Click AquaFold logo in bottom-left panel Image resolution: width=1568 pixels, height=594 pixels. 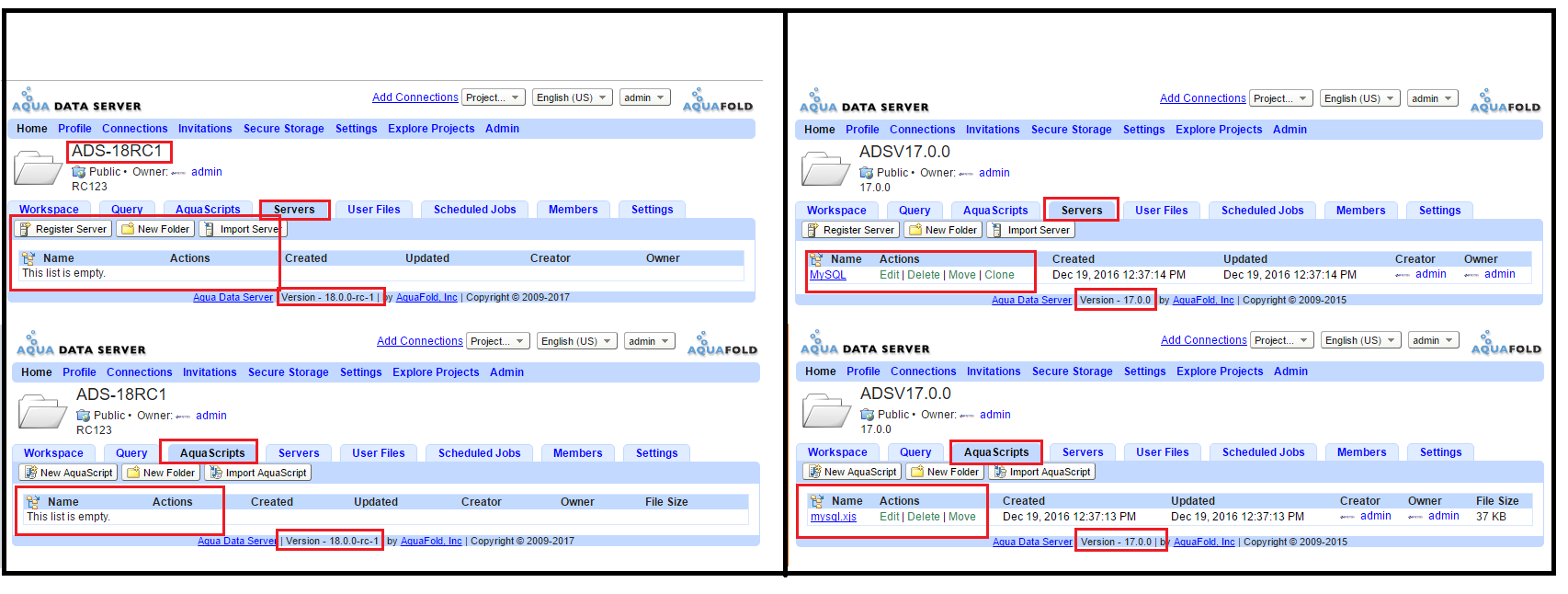pyautogui.click(x=722, y=344)
